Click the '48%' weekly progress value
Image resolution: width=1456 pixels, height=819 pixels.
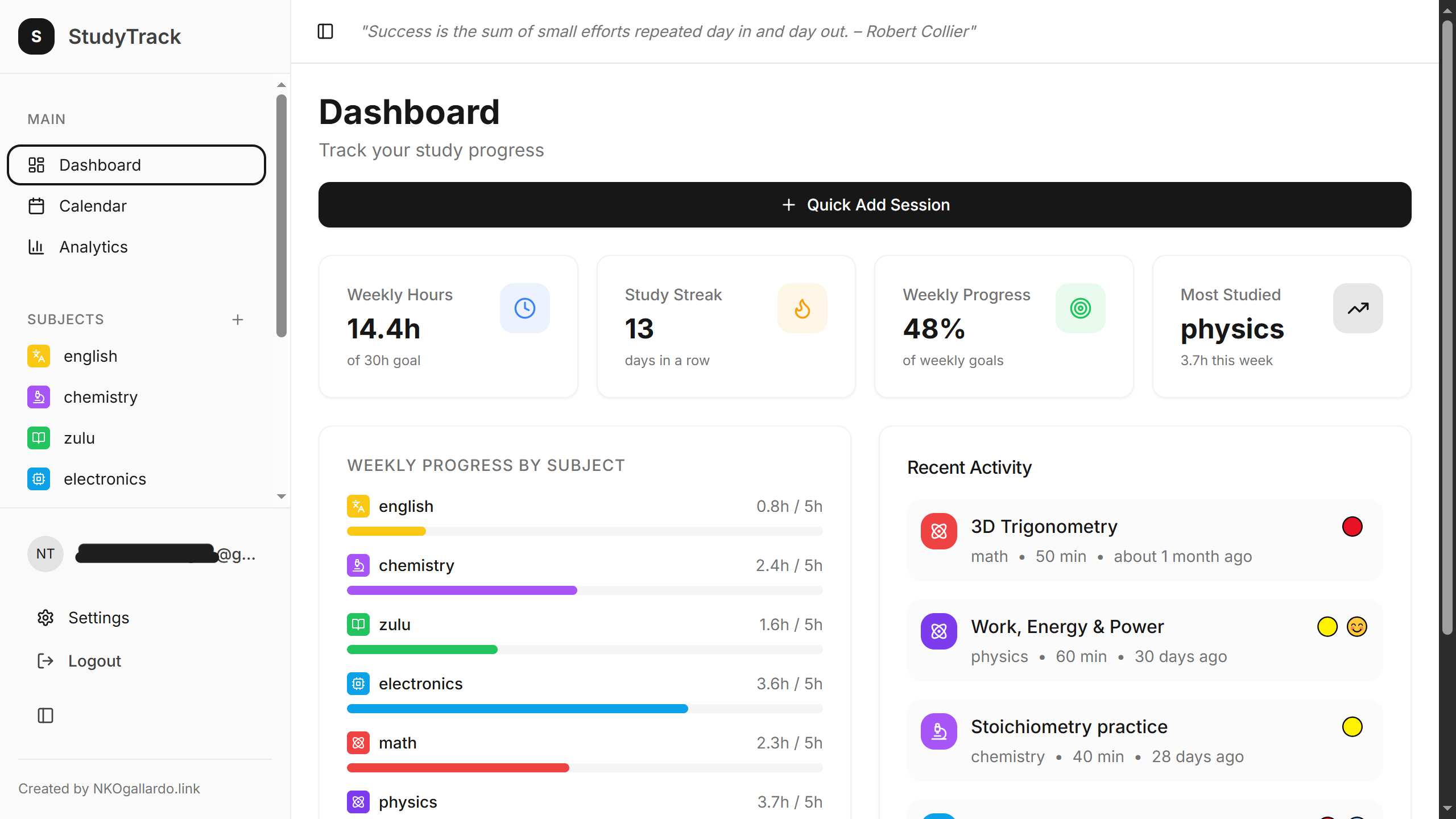[x=934, y=329]
